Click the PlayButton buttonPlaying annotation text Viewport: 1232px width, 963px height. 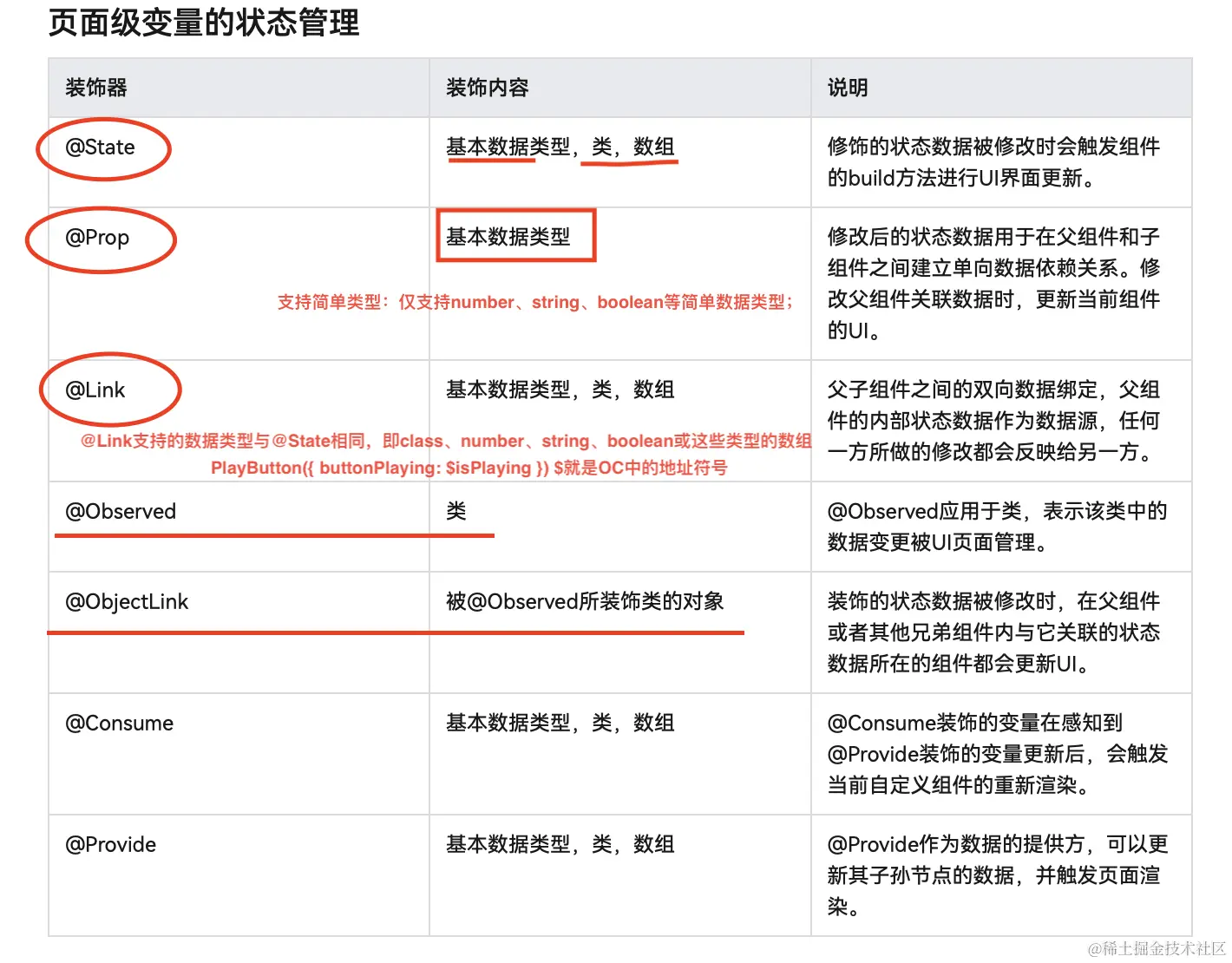pos(470,468)
